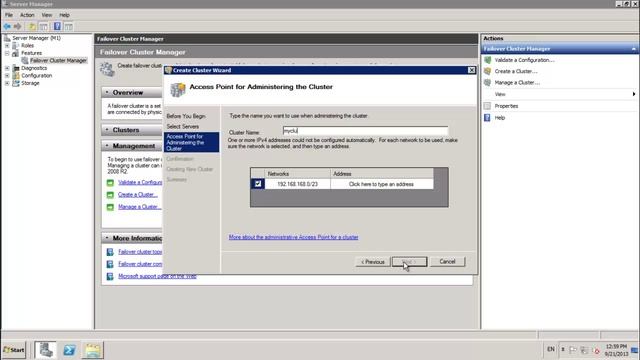Click the Address column header
This screenshot has width=640, height=360.
[x=382, y=173]
